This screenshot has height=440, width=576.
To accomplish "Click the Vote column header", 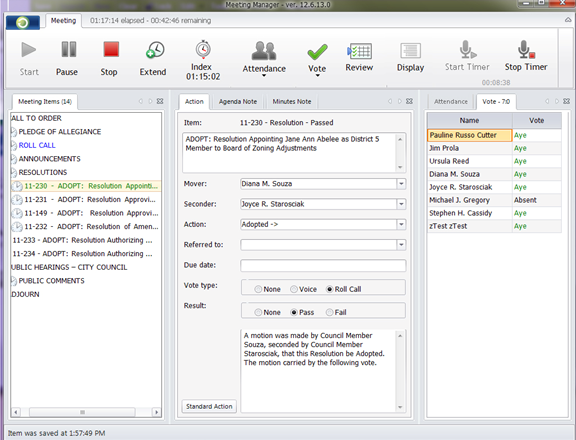I will click(x=536, y=120).
